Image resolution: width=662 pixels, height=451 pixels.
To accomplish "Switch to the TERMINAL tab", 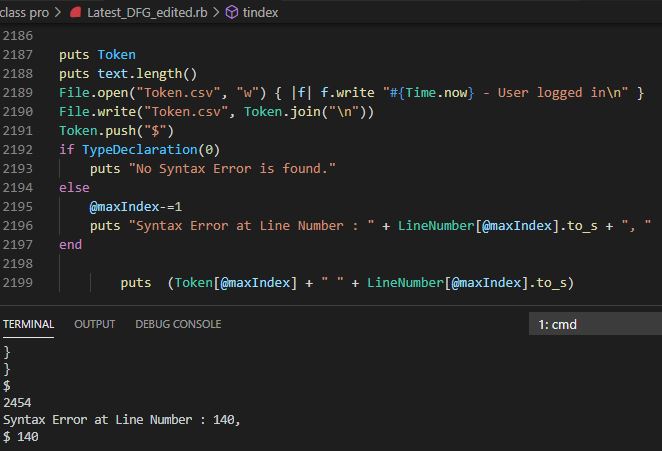I will point(28,324).
